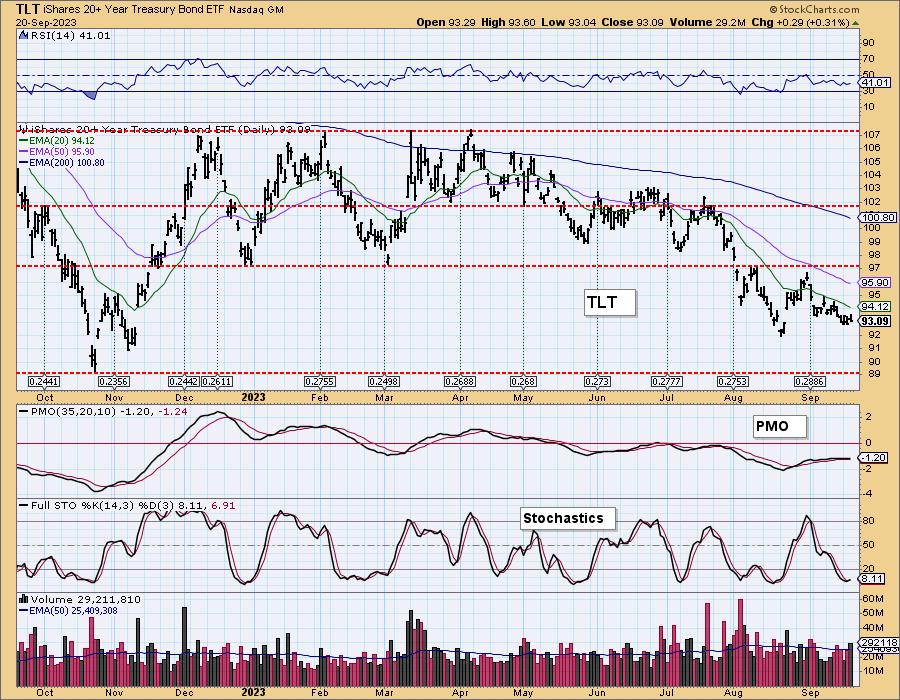Image resolution: width=900 pixels, height=700 pixels.
Task: Click the 94.12 price tag on the right axis
Action: 875,306
